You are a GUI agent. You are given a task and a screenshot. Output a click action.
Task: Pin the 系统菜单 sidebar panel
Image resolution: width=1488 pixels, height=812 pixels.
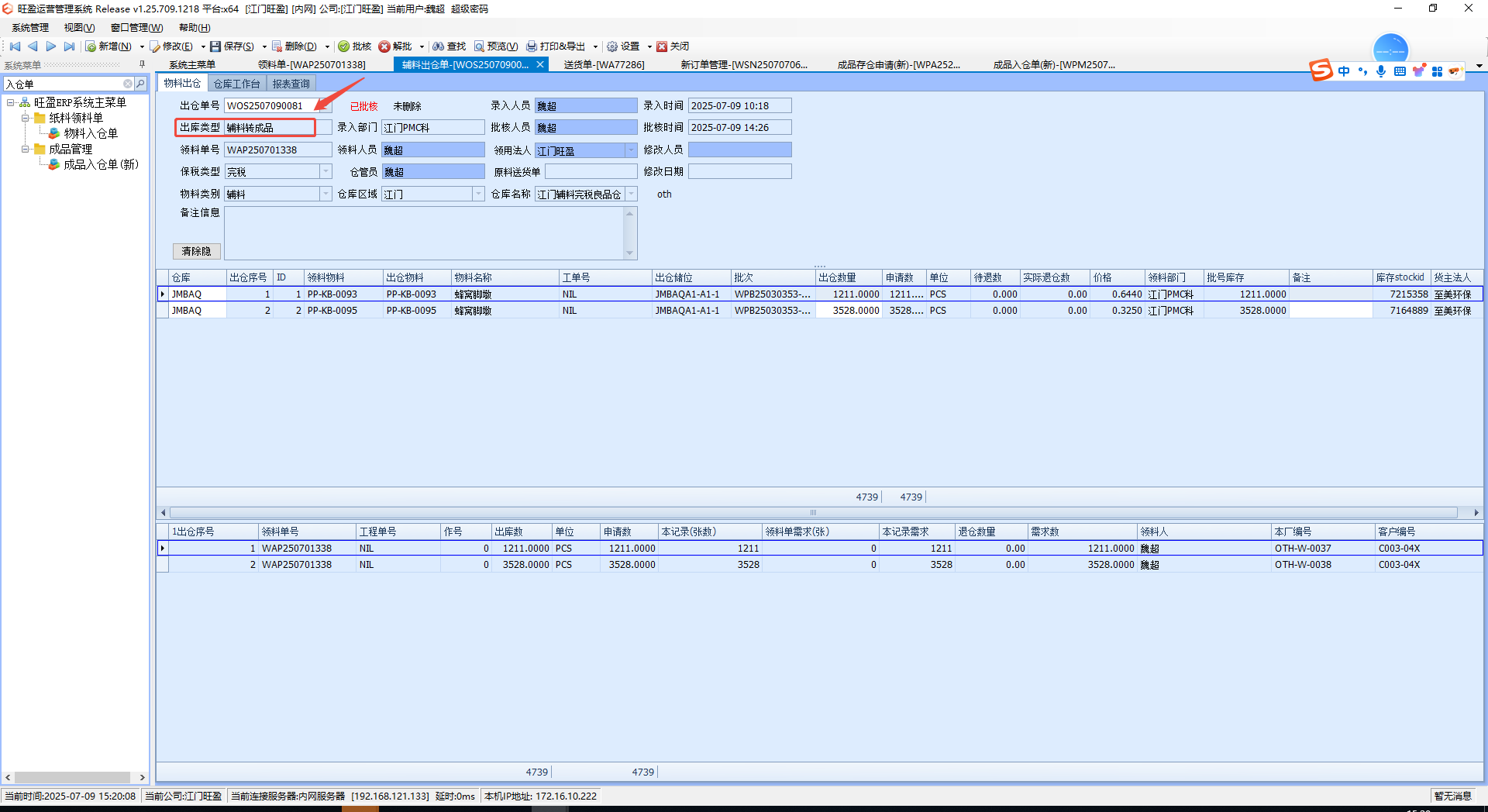pyautogui.click(x=142, y=64)
